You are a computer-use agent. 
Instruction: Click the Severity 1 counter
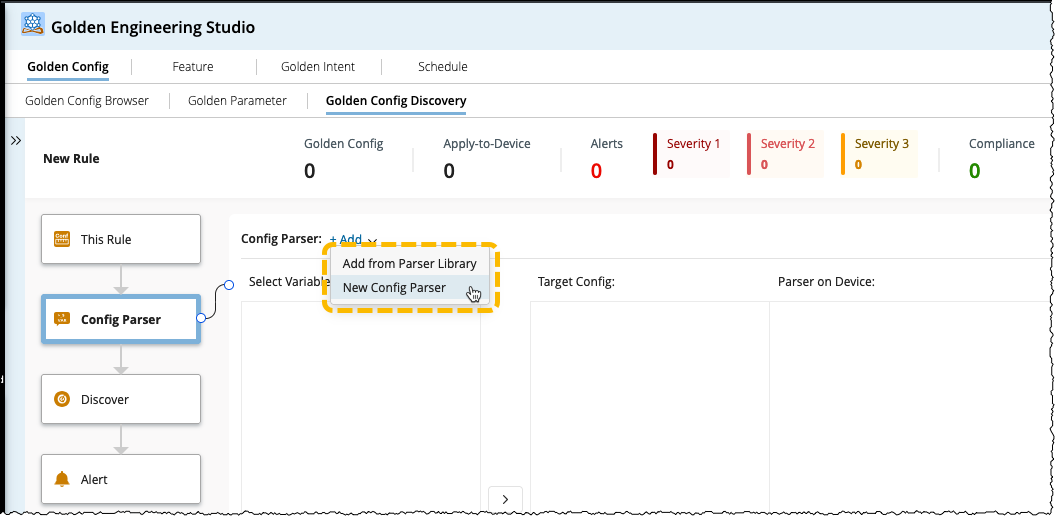coord(692,154)
